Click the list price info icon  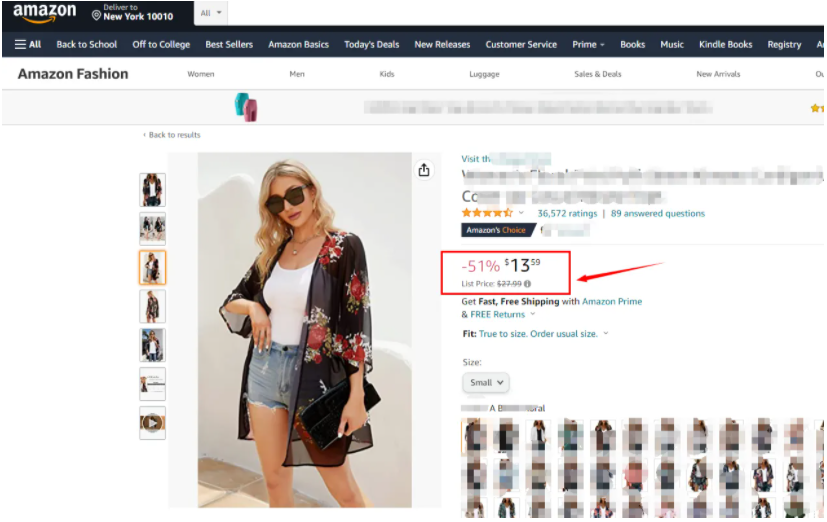pyautogui.click(x=528, y=284)
